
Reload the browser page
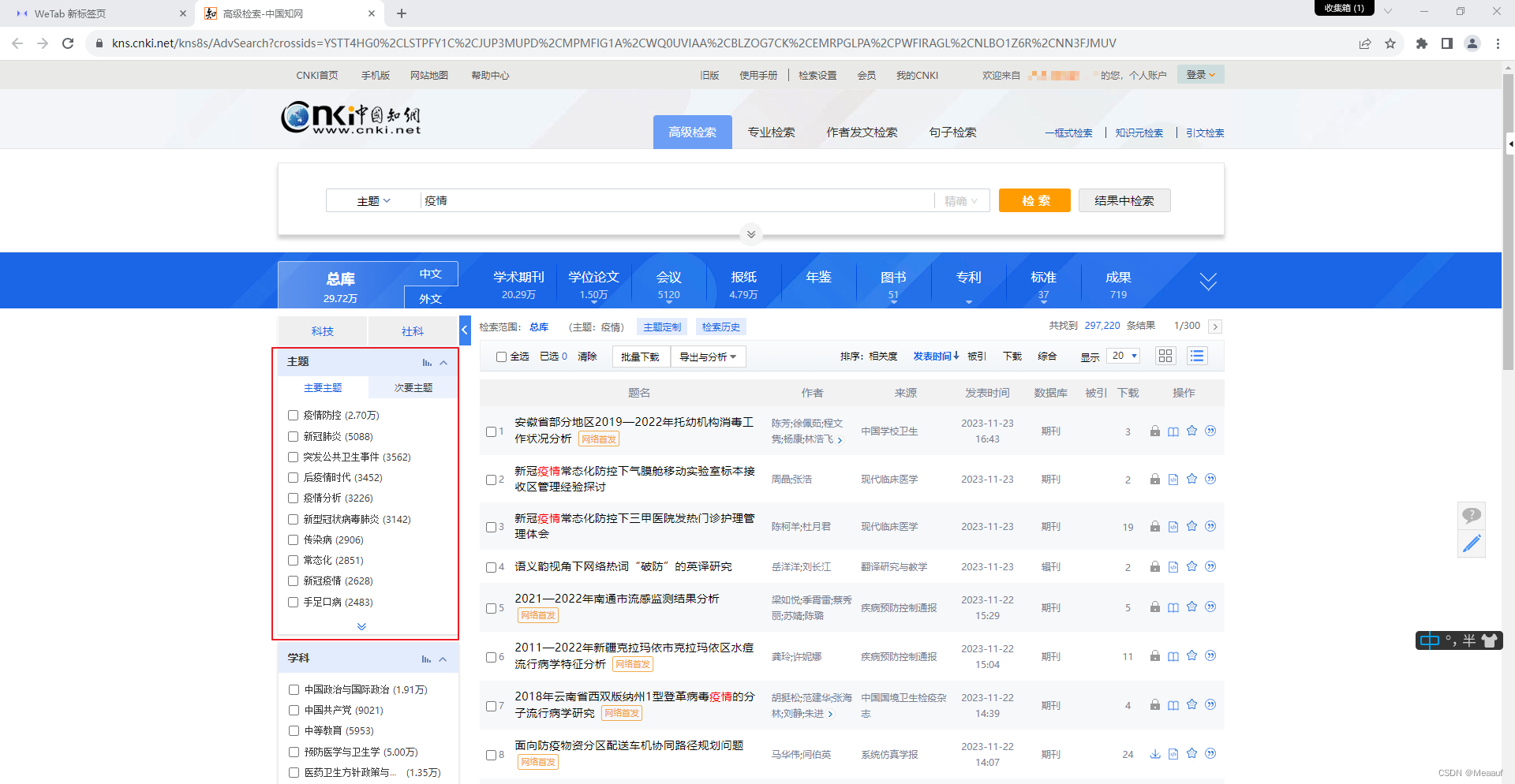[68, 43]
